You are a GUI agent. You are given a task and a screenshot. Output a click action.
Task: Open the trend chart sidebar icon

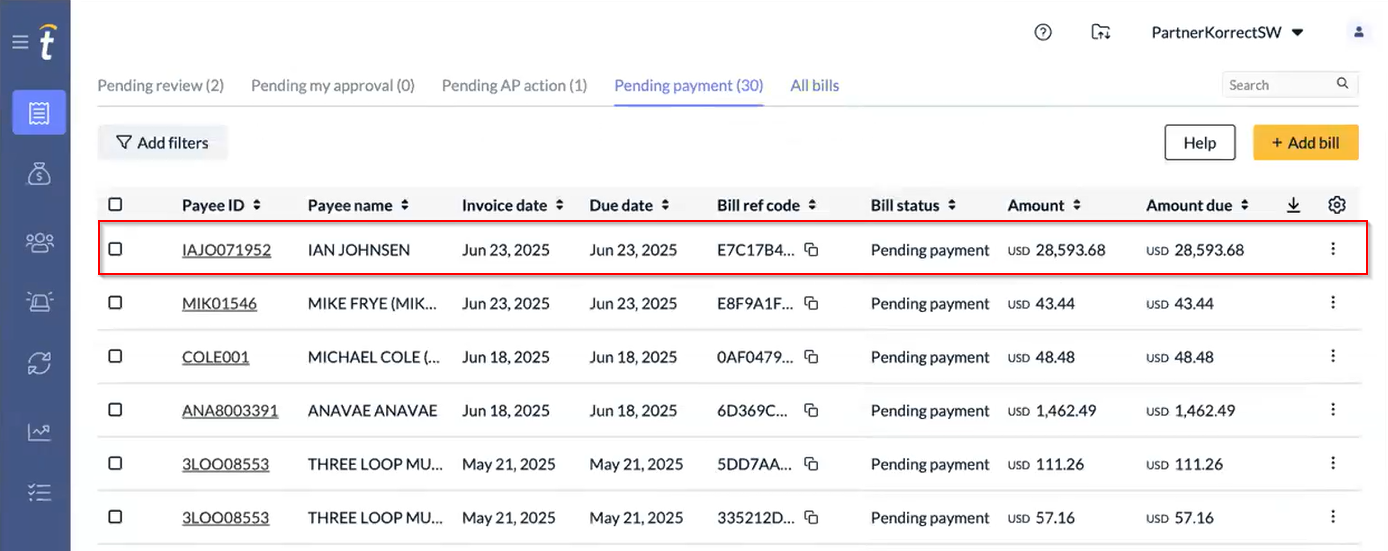(x=39, y=432)
